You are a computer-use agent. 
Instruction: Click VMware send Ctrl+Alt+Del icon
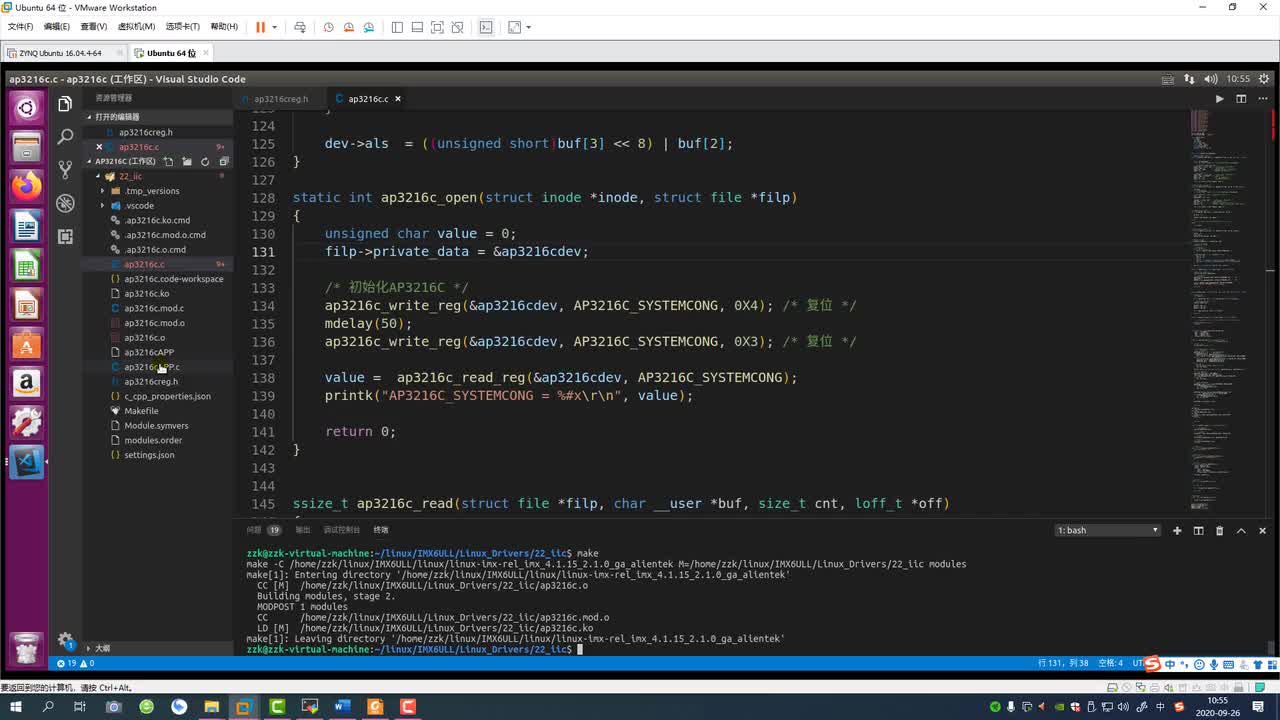click(300, 27)
